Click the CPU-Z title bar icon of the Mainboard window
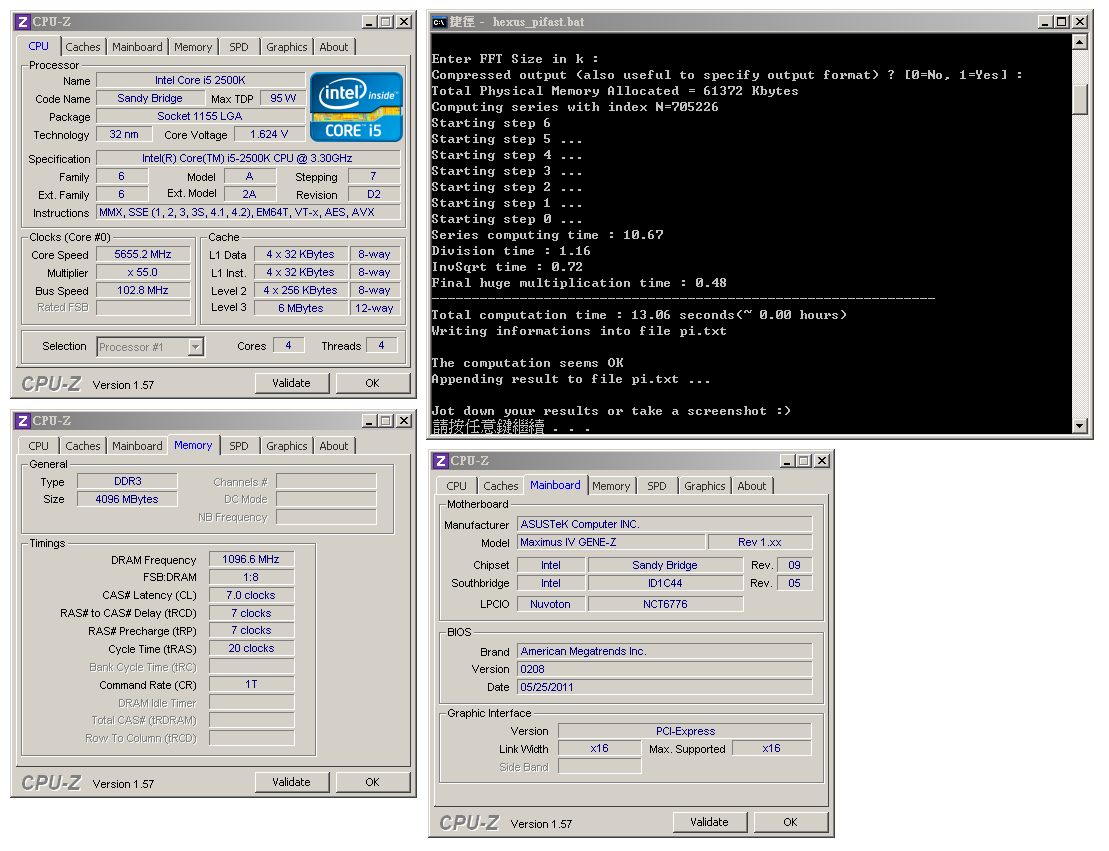1109x851 pixels. (x=441, y=461)
